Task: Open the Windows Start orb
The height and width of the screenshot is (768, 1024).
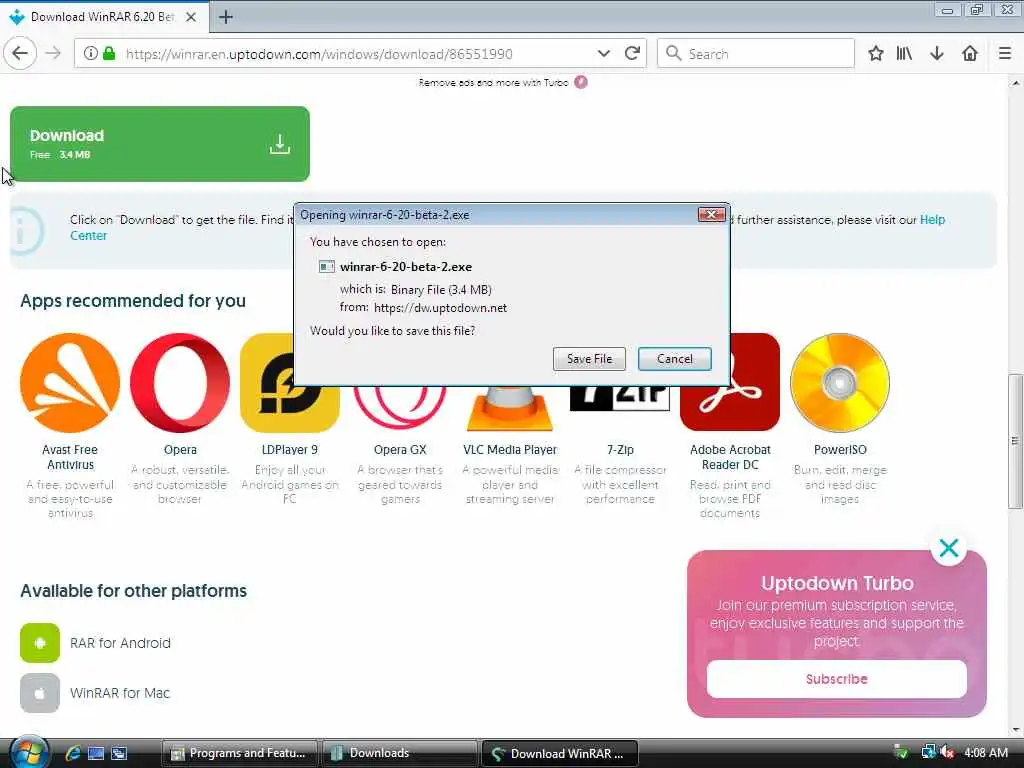Action: click(29, 752)
